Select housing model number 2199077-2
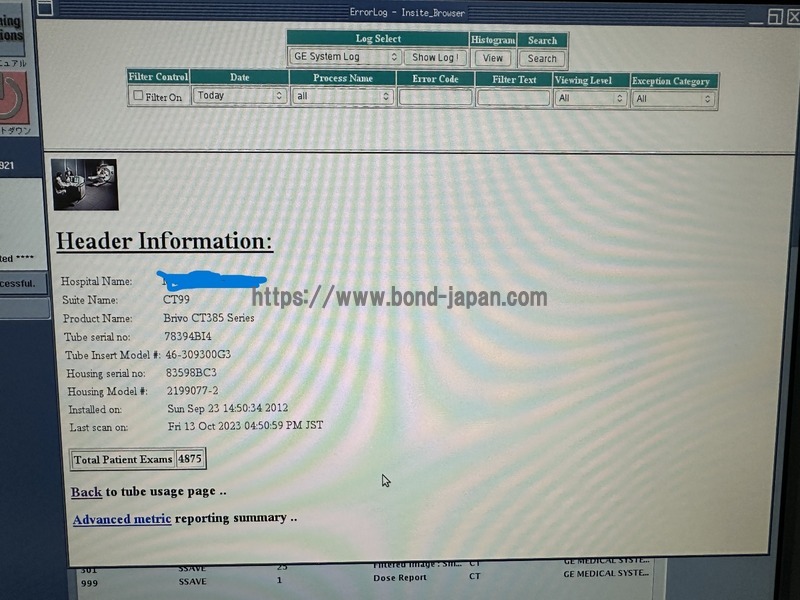The image size is (800, 600). [x=192, y=391]
